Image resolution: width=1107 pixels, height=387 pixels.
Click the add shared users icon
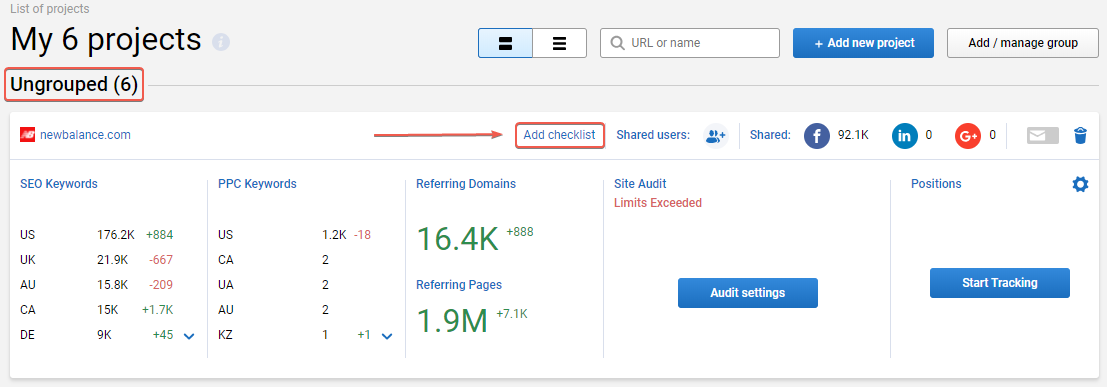(x=716, y=136)
